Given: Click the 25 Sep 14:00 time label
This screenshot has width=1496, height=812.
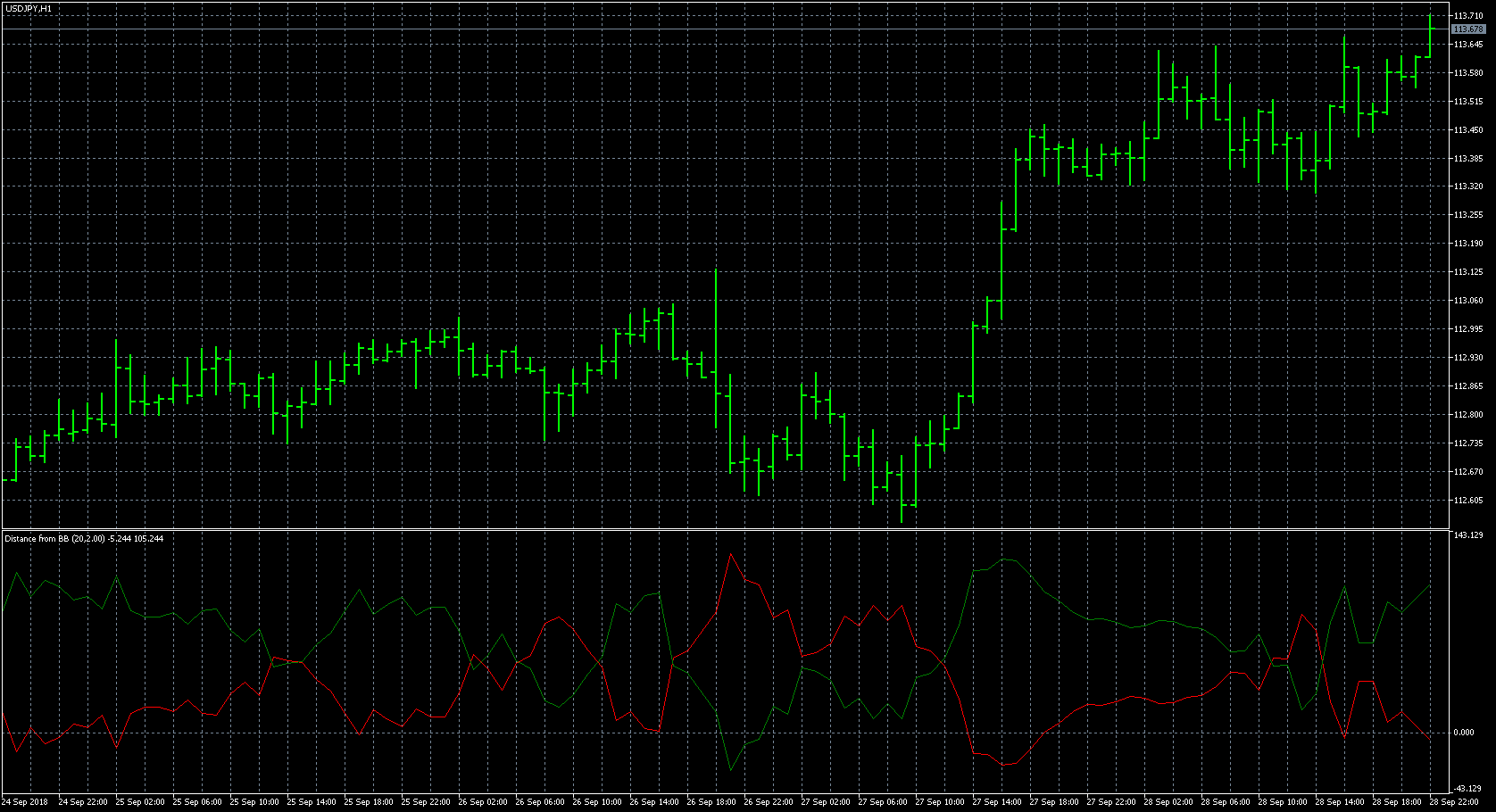Looking at the screenshot, I should coord(312,802).
